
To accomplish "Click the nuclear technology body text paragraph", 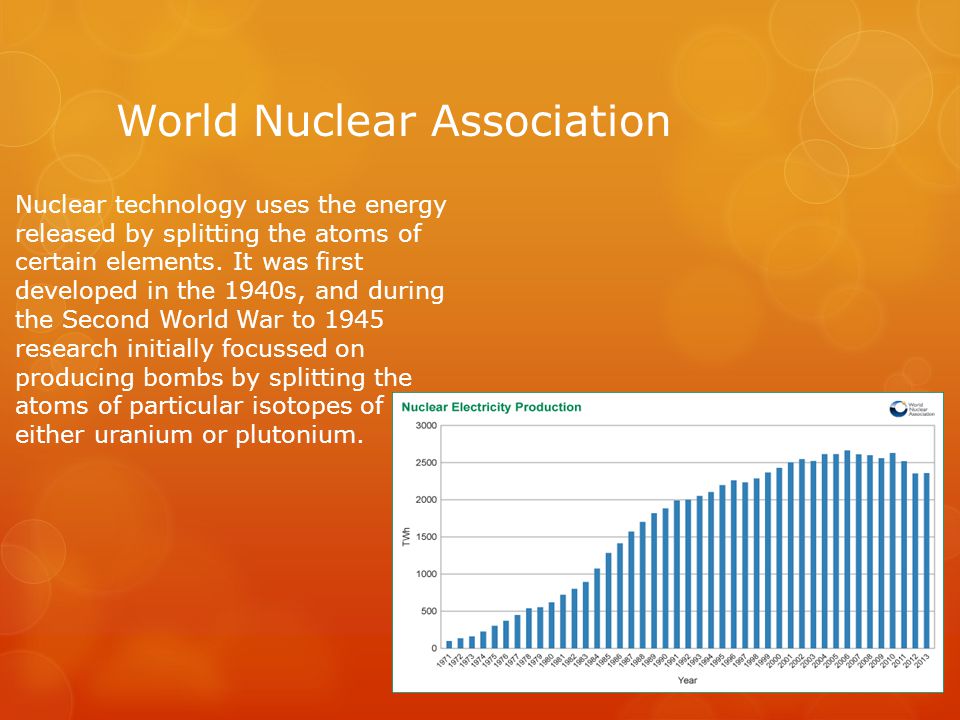I will [230, 319].
